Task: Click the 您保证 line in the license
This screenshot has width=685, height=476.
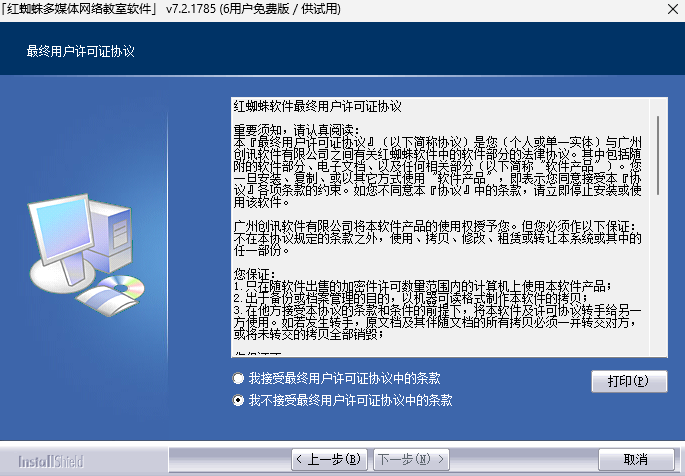Action: point(252,273)
